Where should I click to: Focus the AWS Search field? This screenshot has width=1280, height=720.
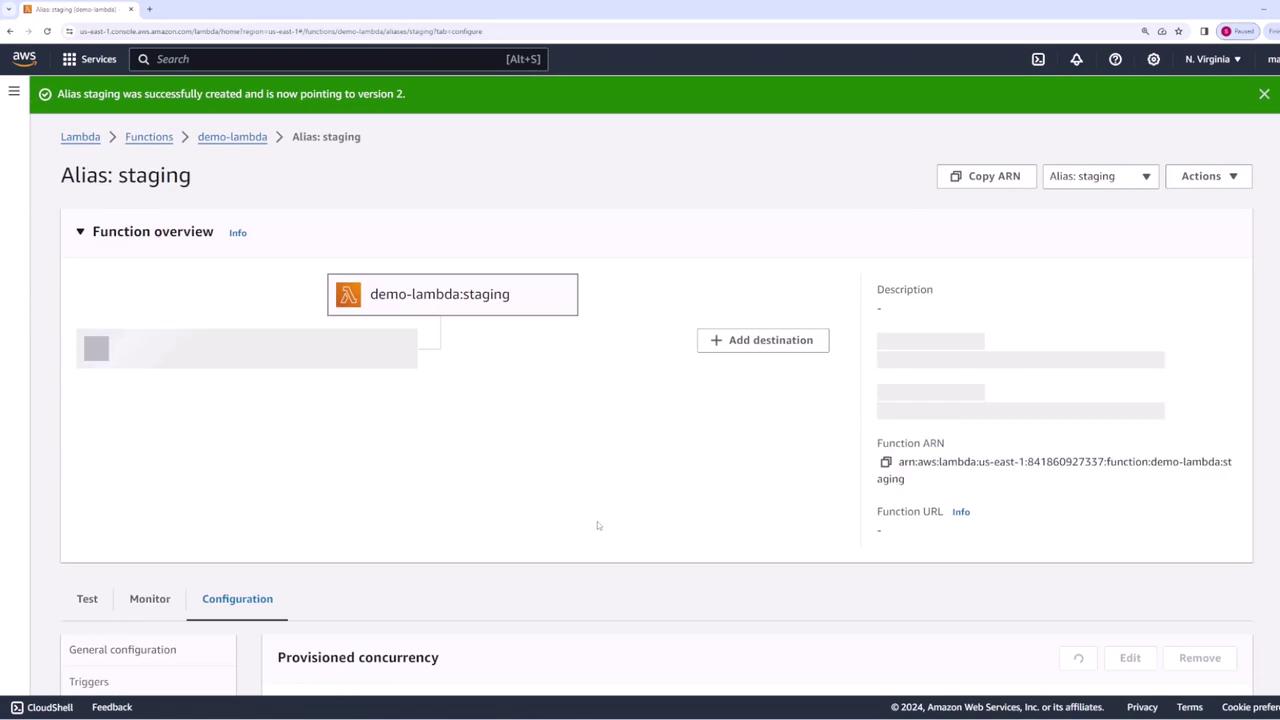pos(339,59)
